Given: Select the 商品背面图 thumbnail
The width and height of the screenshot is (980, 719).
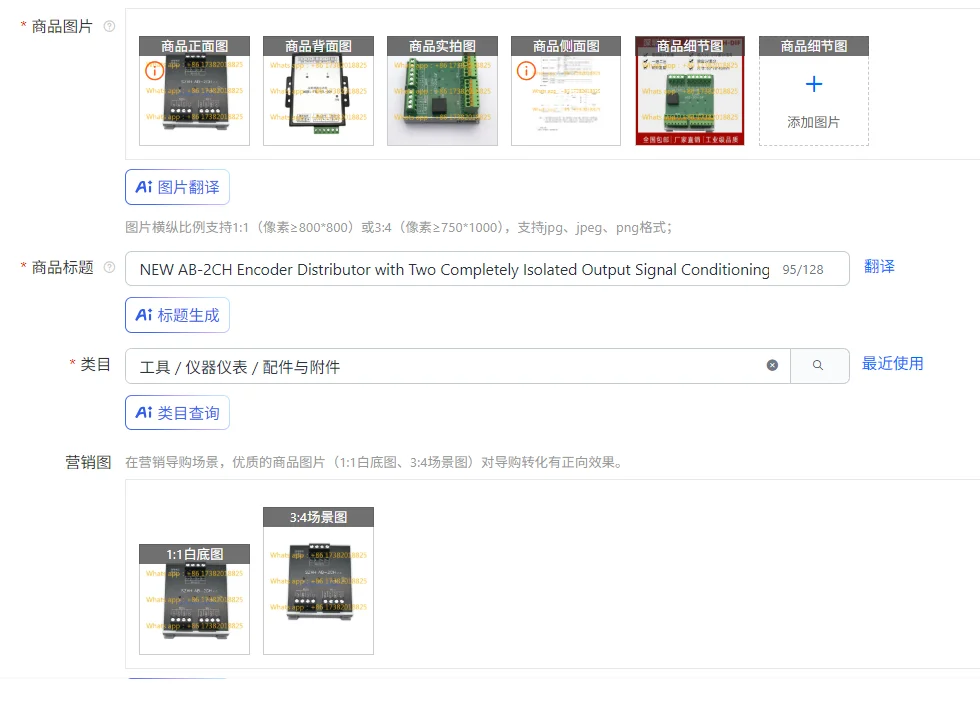Looking at the screenshot, I should pos(318,91).
